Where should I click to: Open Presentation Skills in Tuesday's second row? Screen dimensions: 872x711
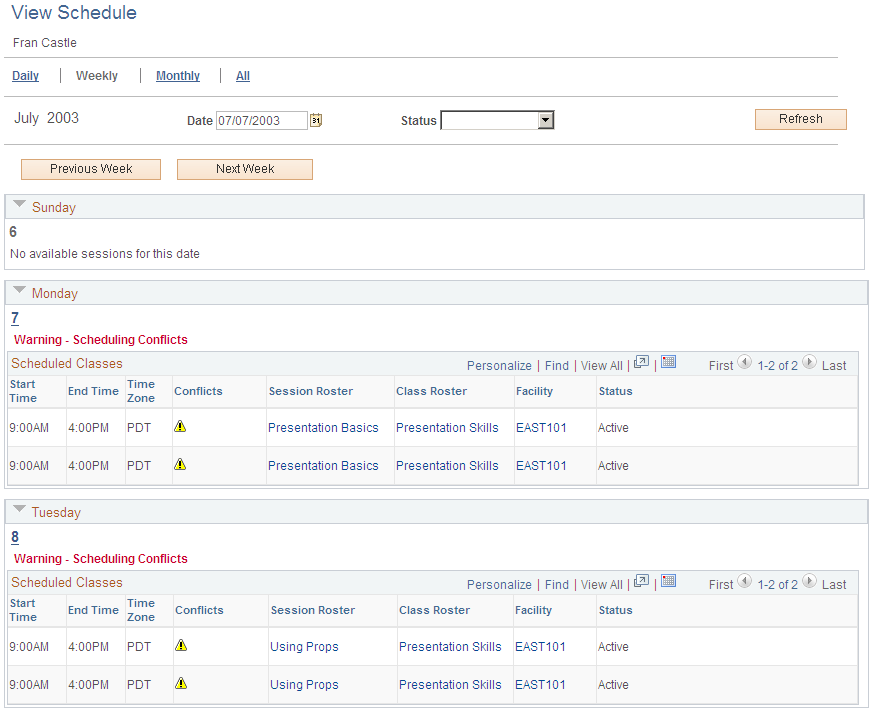[x=450, y=685]
